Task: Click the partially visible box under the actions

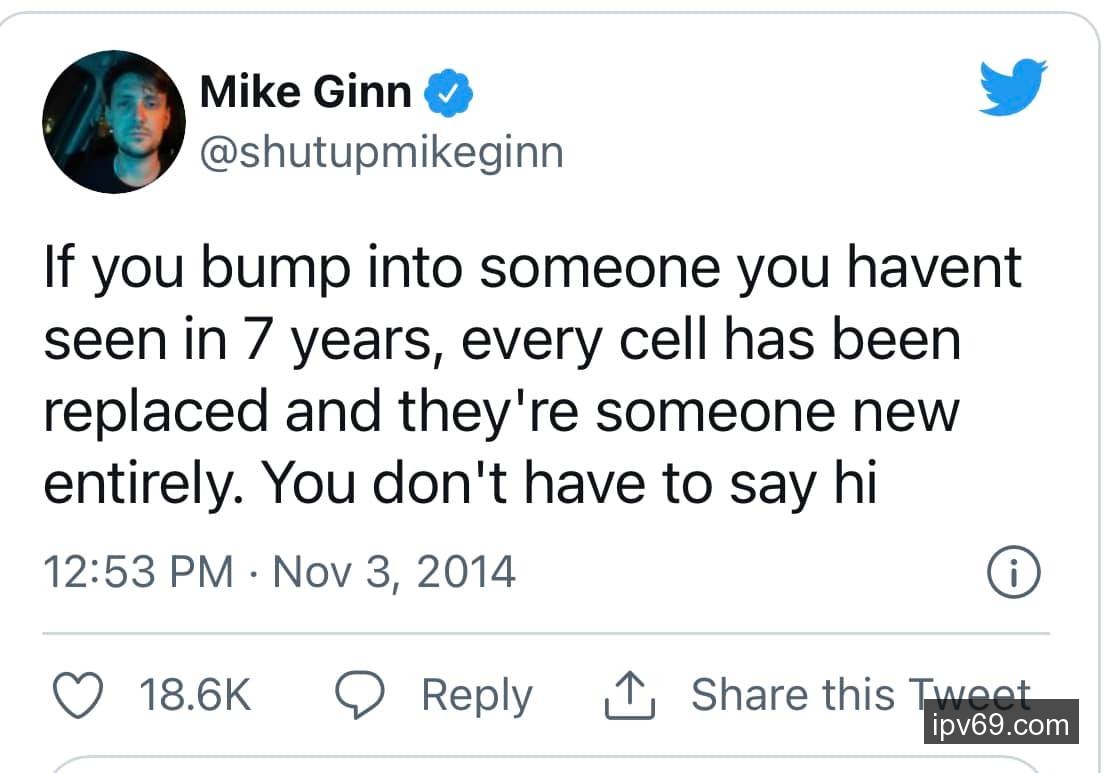Action: [x=553, y=765]
